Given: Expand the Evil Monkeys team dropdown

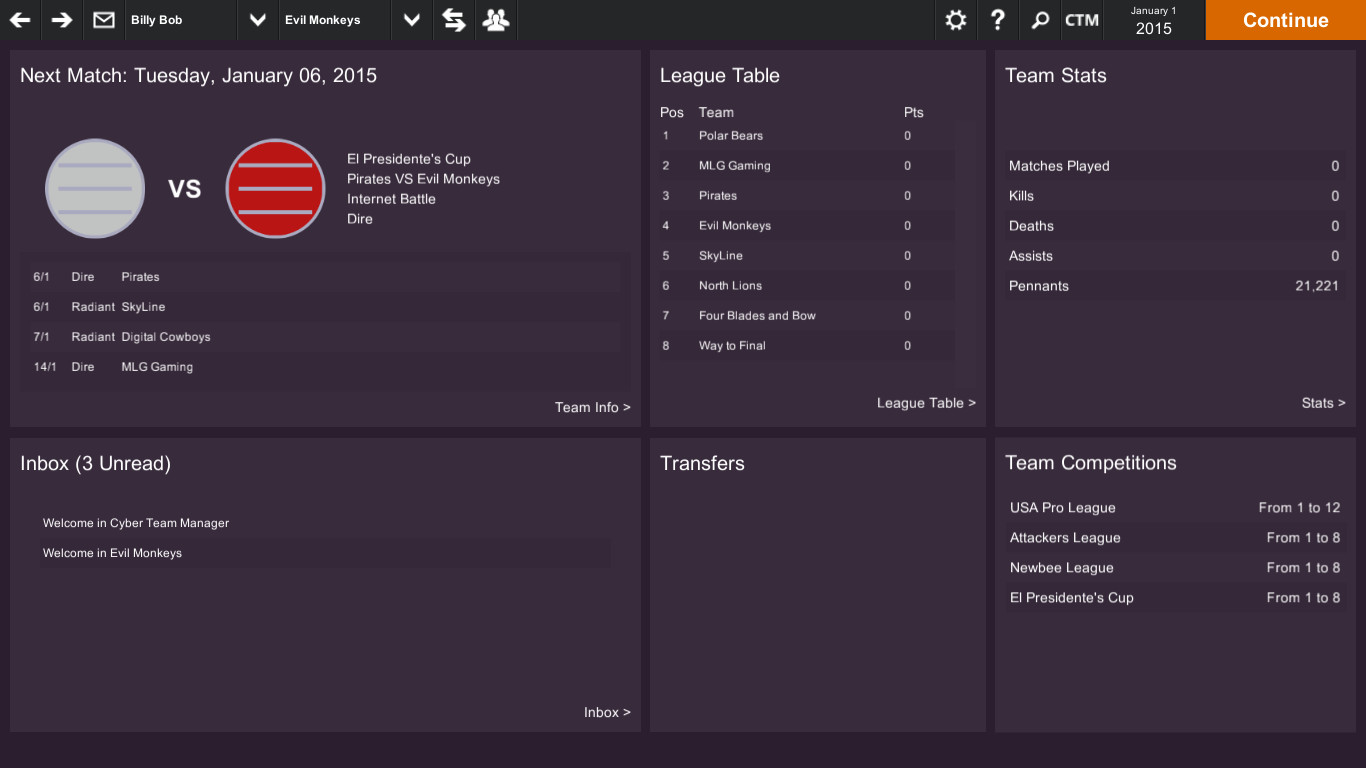Looking at the screenshot, I should (411, 19).
